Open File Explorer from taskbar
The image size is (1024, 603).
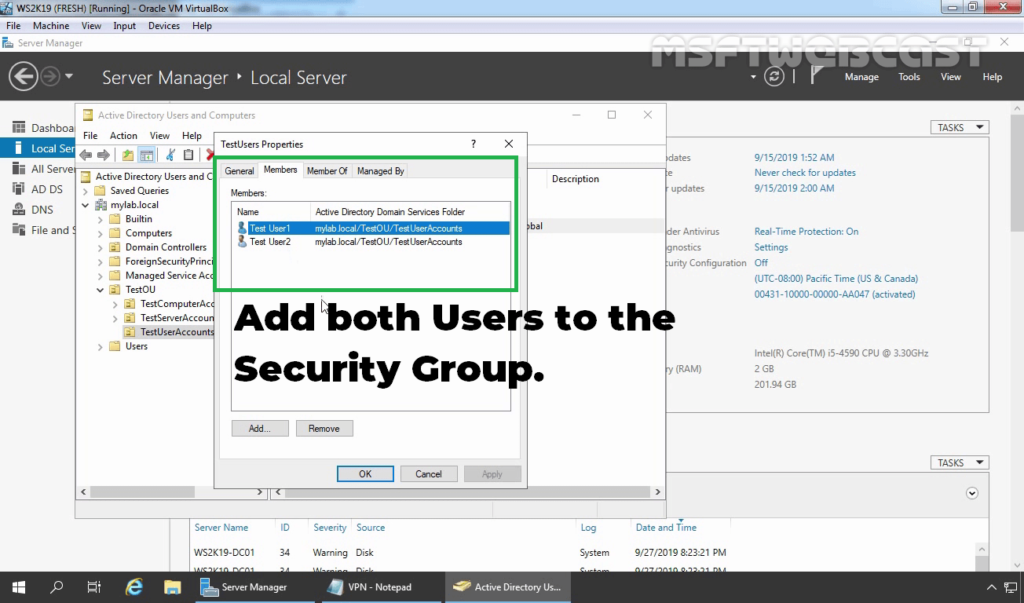(x=172, y=587)
